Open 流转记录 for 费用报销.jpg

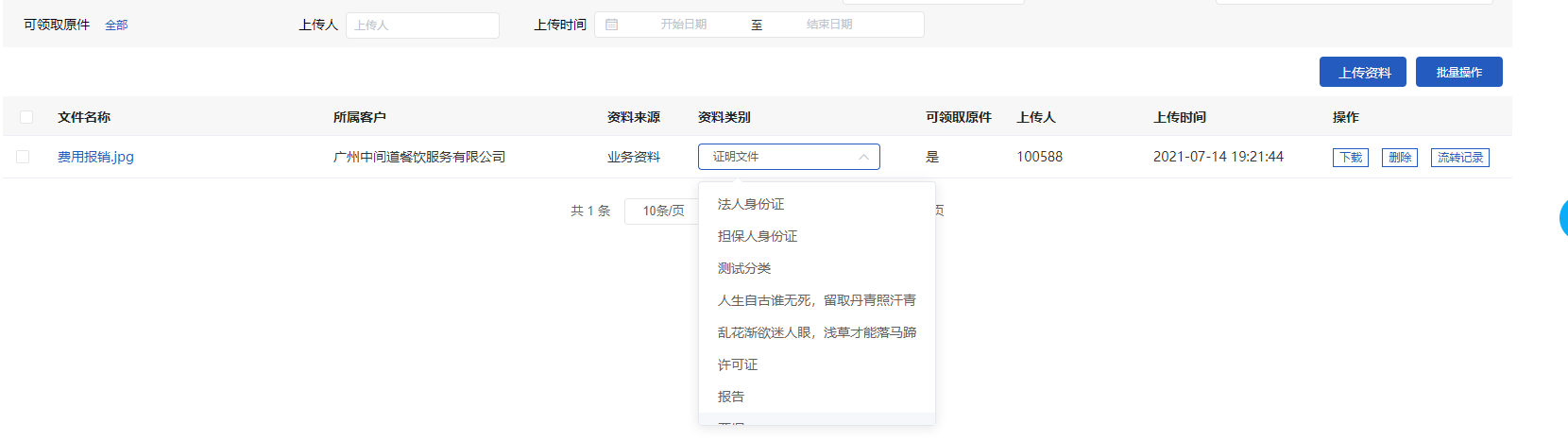coord(1460,158)
